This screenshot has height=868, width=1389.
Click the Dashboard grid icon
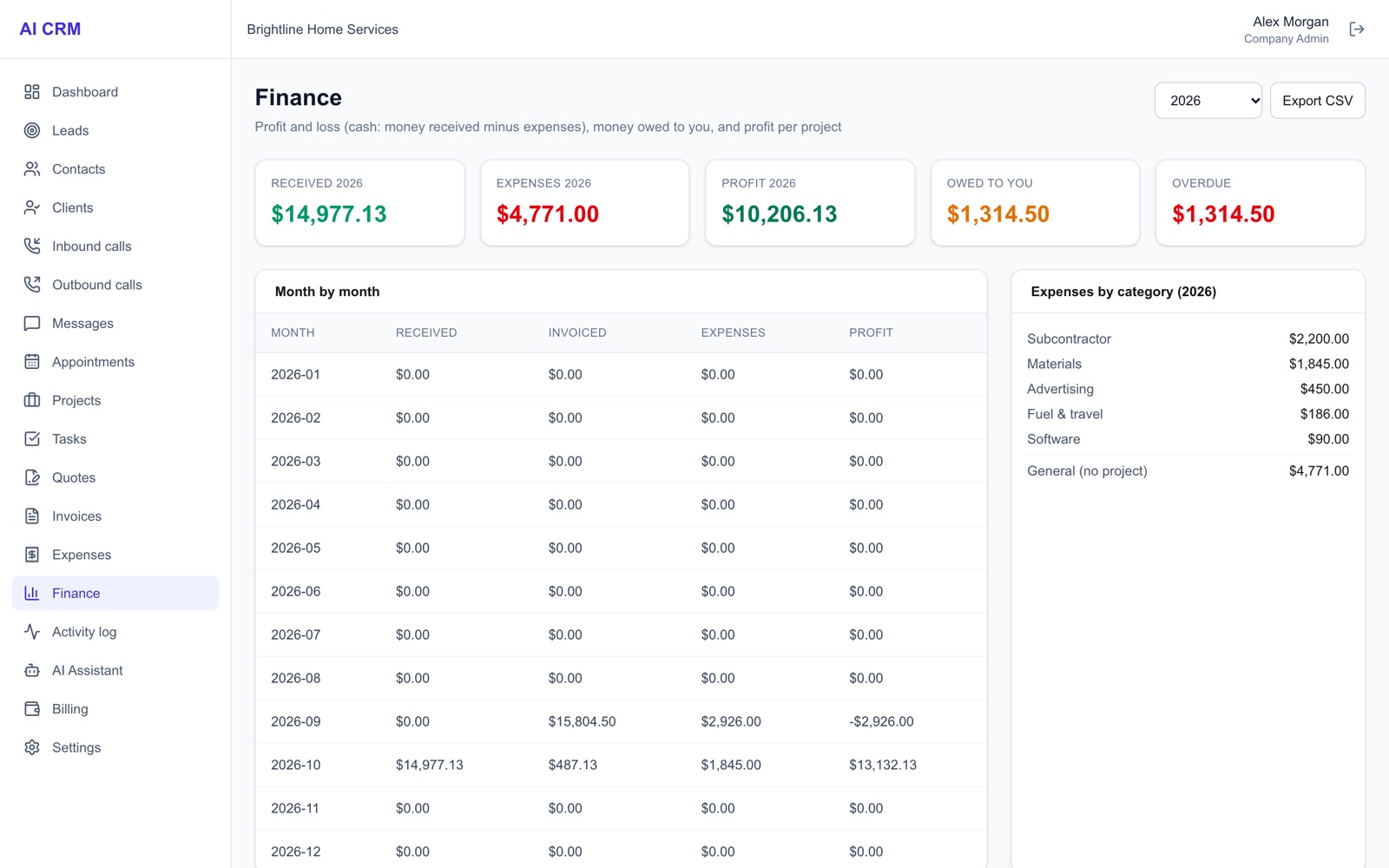tap(32, 92)
